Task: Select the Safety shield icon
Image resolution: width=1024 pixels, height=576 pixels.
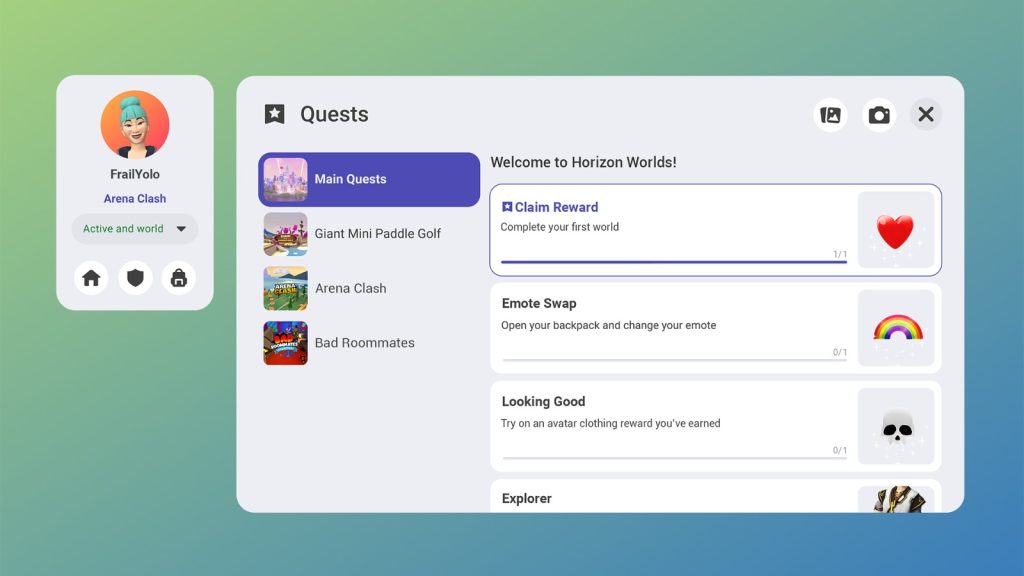Action: coord(135,277)
